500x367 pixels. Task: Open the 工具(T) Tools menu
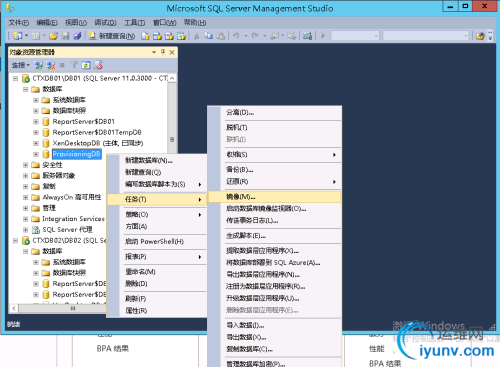coord(134,23)
